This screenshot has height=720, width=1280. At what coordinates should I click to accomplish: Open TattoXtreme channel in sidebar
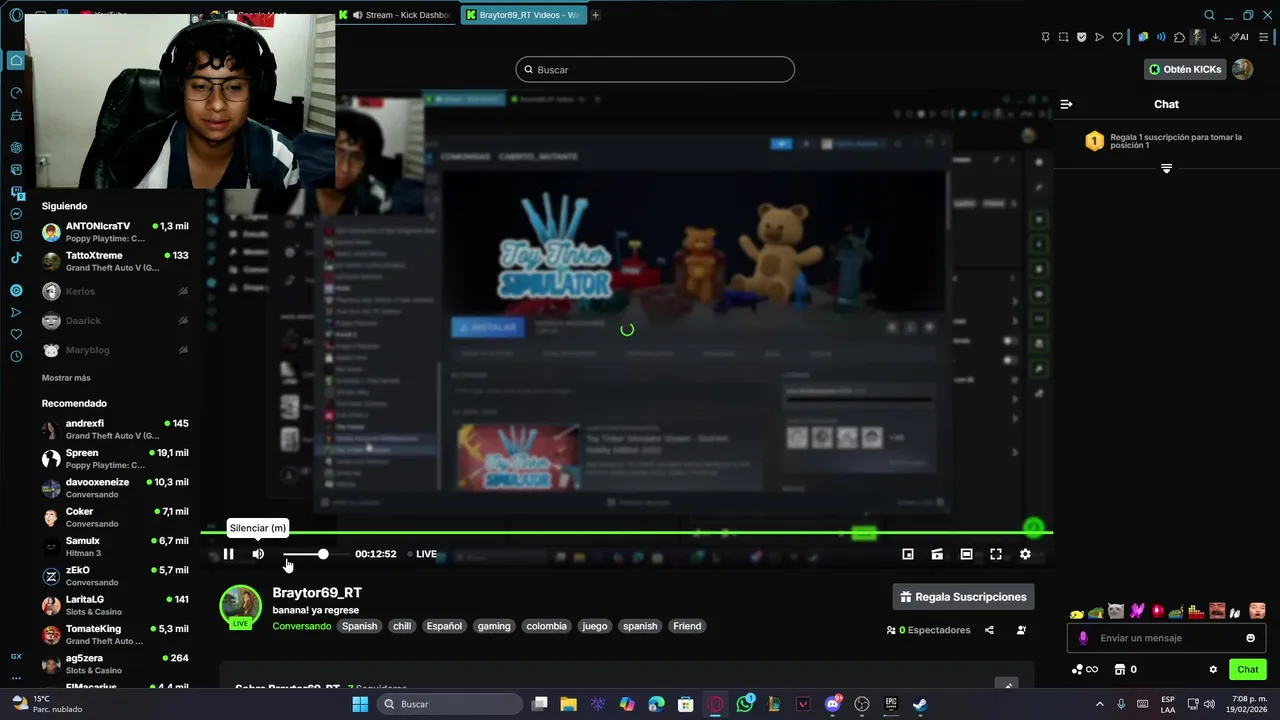(115, 262)
